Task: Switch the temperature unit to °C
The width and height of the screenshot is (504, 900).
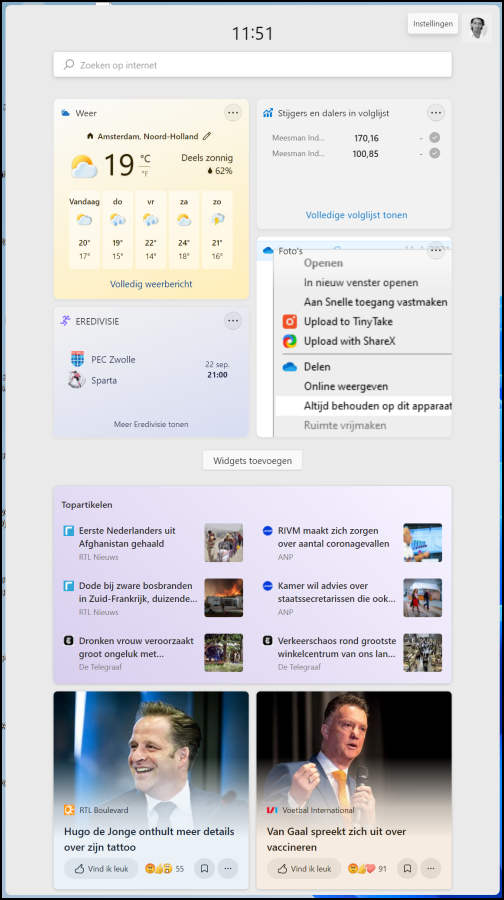Action: point(145,158)
